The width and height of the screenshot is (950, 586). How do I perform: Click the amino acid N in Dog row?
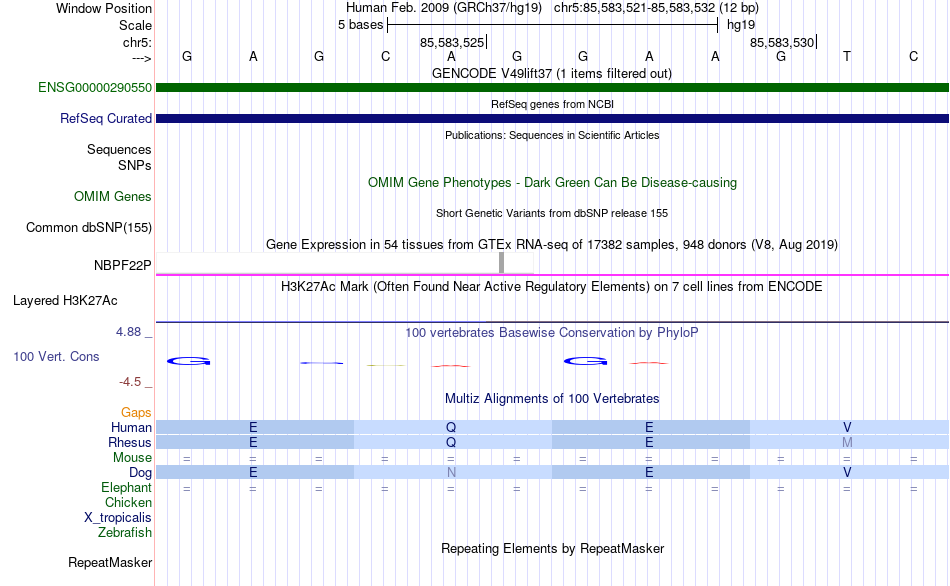coord(451,472)
